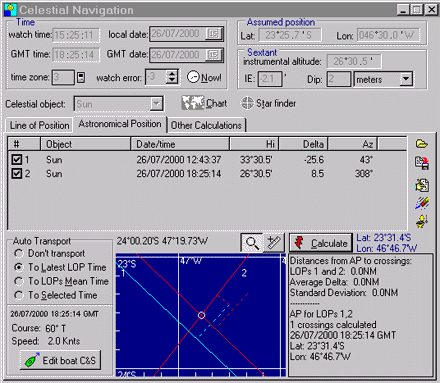This screenshot has width=440, height=383.
Task: Click the magnifier zoom tool
Action: [x=252, y=243]
